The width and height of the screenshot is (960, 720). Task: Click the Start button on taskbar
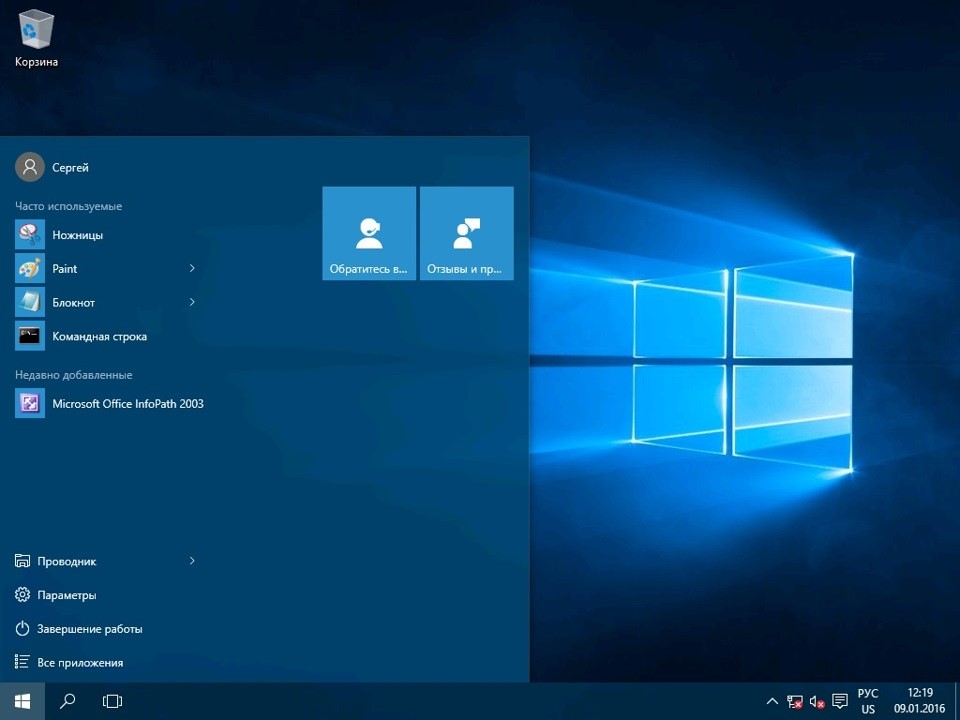point(22,701)
